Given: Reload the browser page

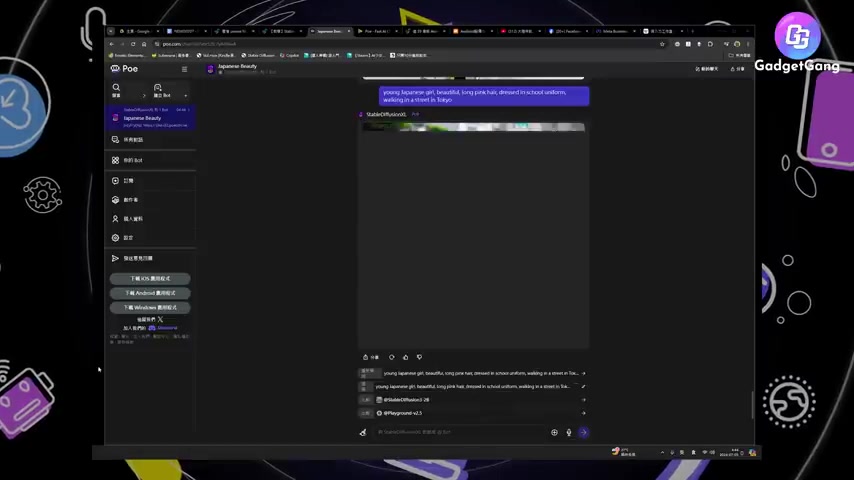Looking at the screenshot, I should click(x=133, y=44).
